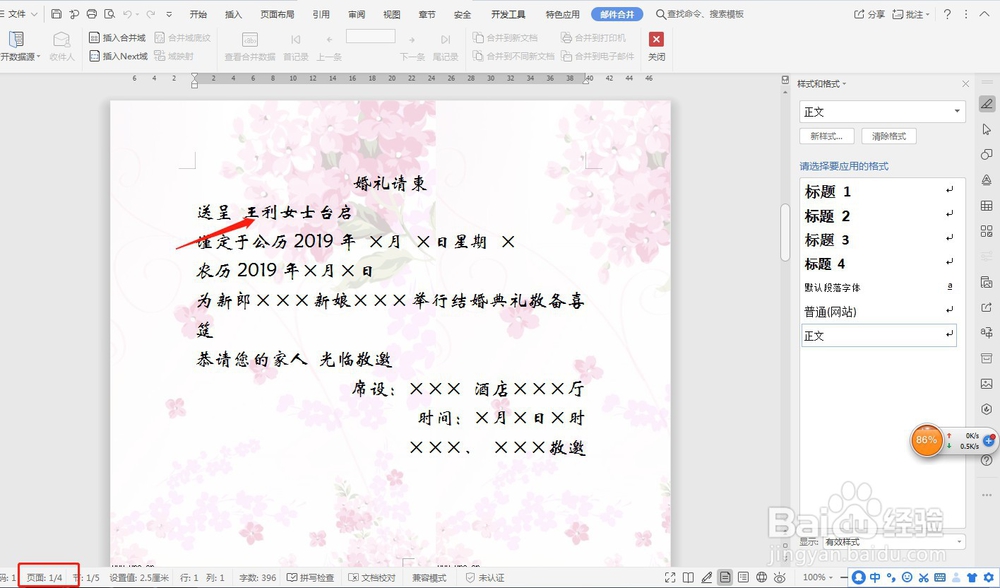The image size is (1000, 588).
Task: Toggle eye protection mode icon
Action: click(x=780, y=577)
